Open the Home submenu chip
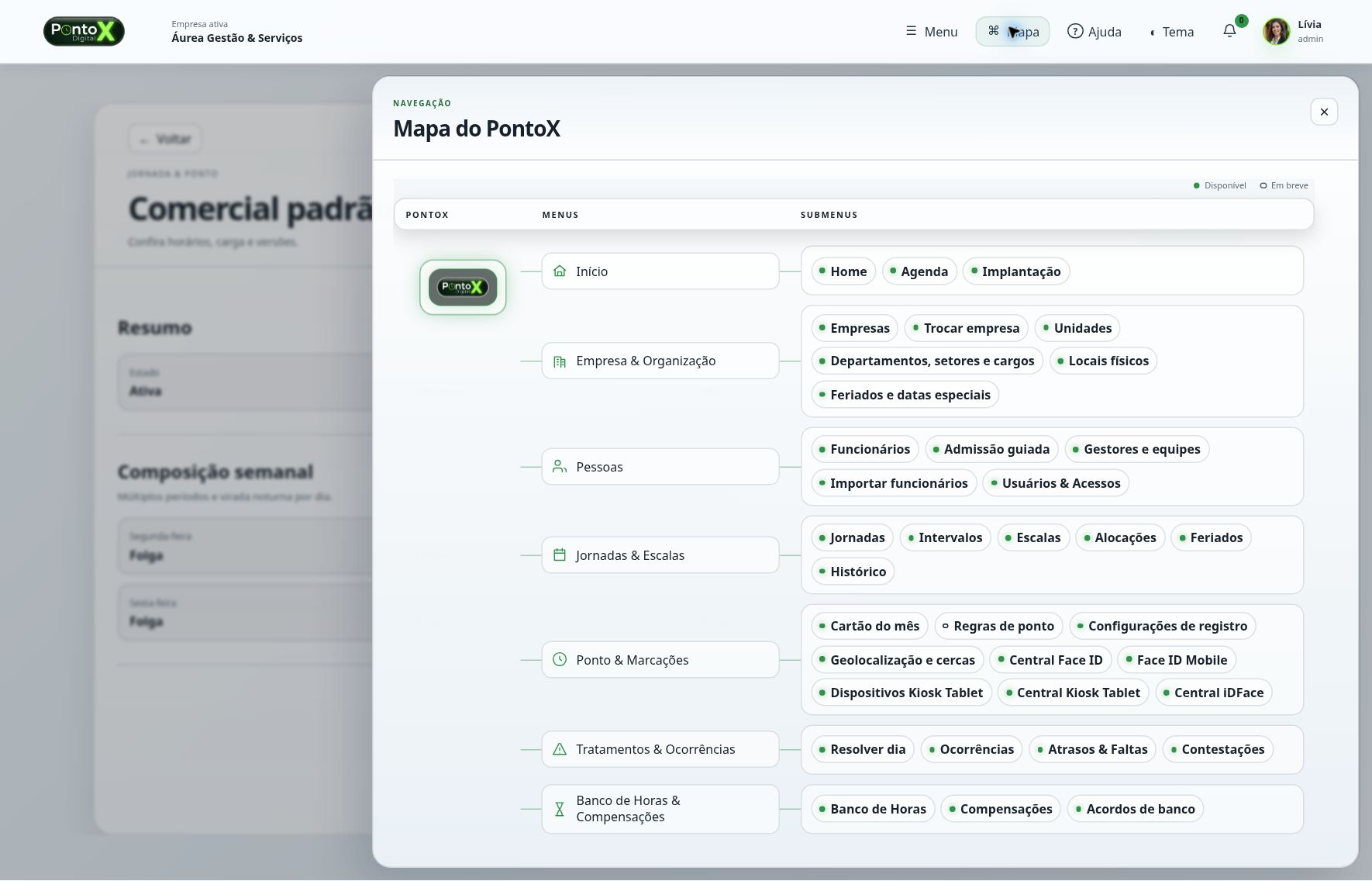The height and width of the screenshot is (881, 1372). click(843, 271)
